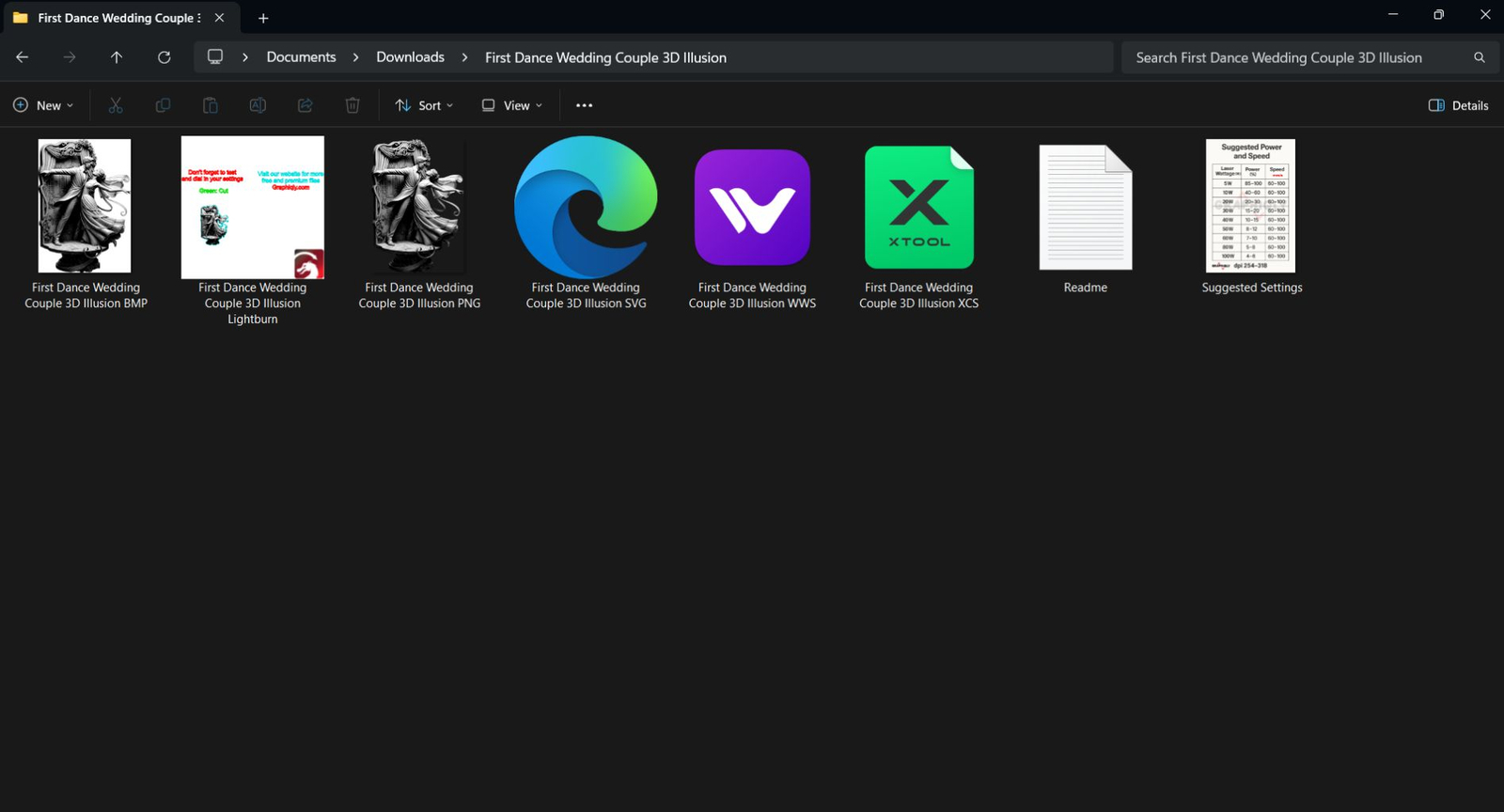Add a new File Explorer tab
The width and height of the screenshot is (1504, 812).
263,18
